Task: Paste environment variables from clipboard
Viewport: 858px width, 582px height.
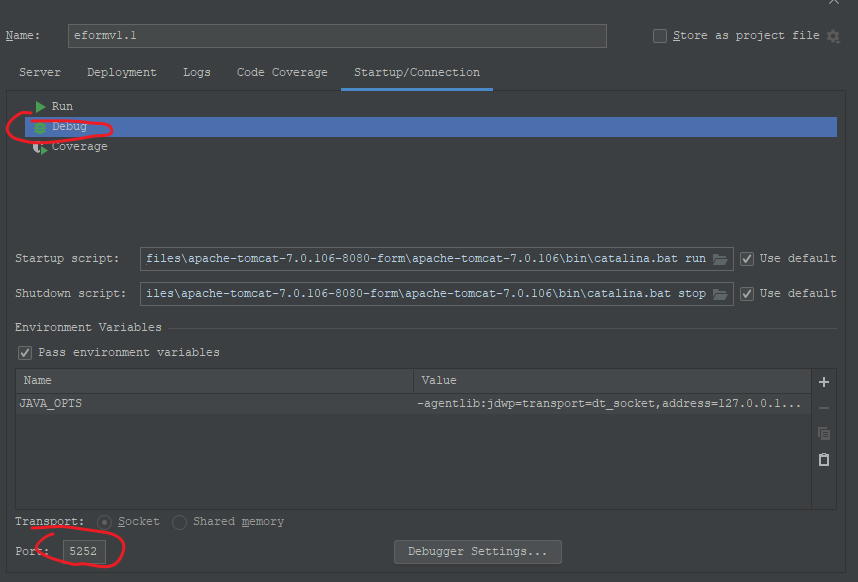Action: [824, 460]
